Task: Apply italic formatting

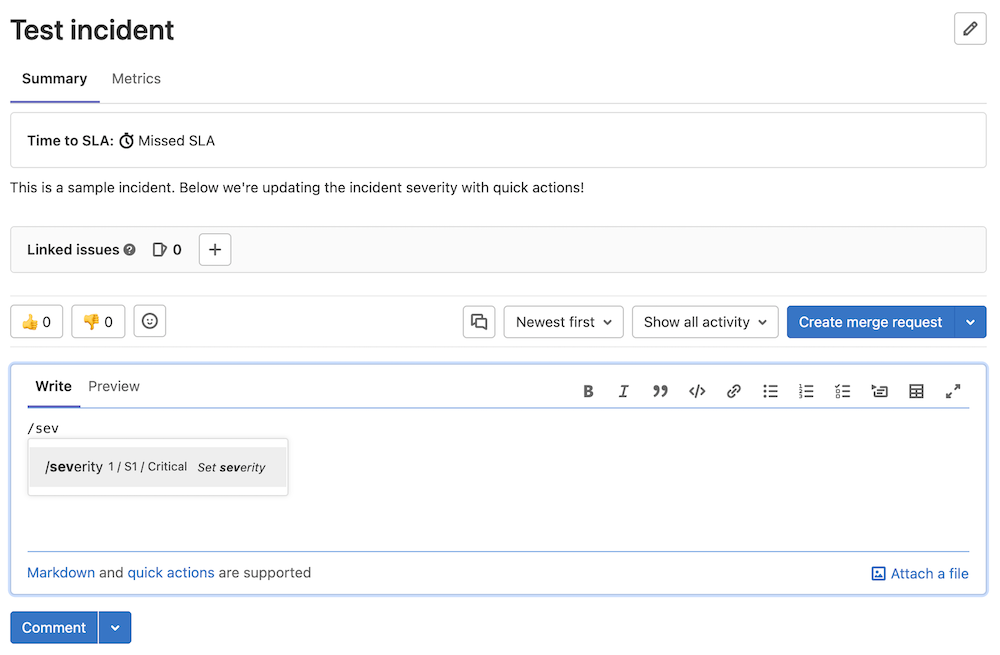Action: point(624,391)
